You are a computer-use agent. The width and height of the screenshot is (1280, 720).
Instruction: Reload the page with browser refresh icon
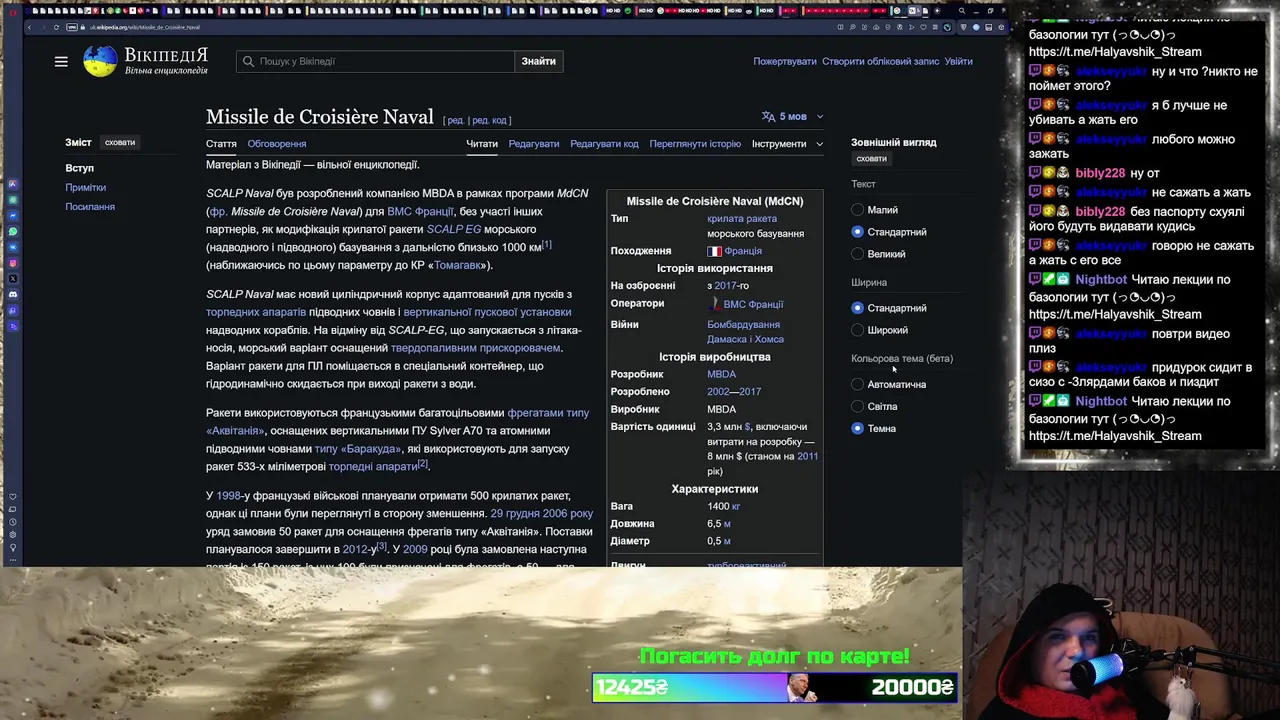56,27
